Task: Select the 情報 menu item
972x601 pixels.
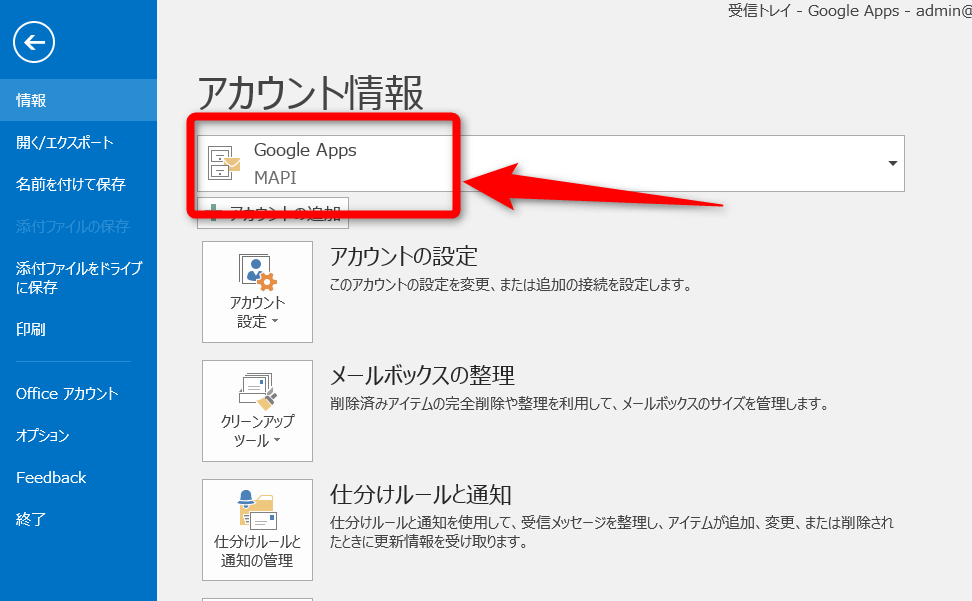Action: click(78, 100)
